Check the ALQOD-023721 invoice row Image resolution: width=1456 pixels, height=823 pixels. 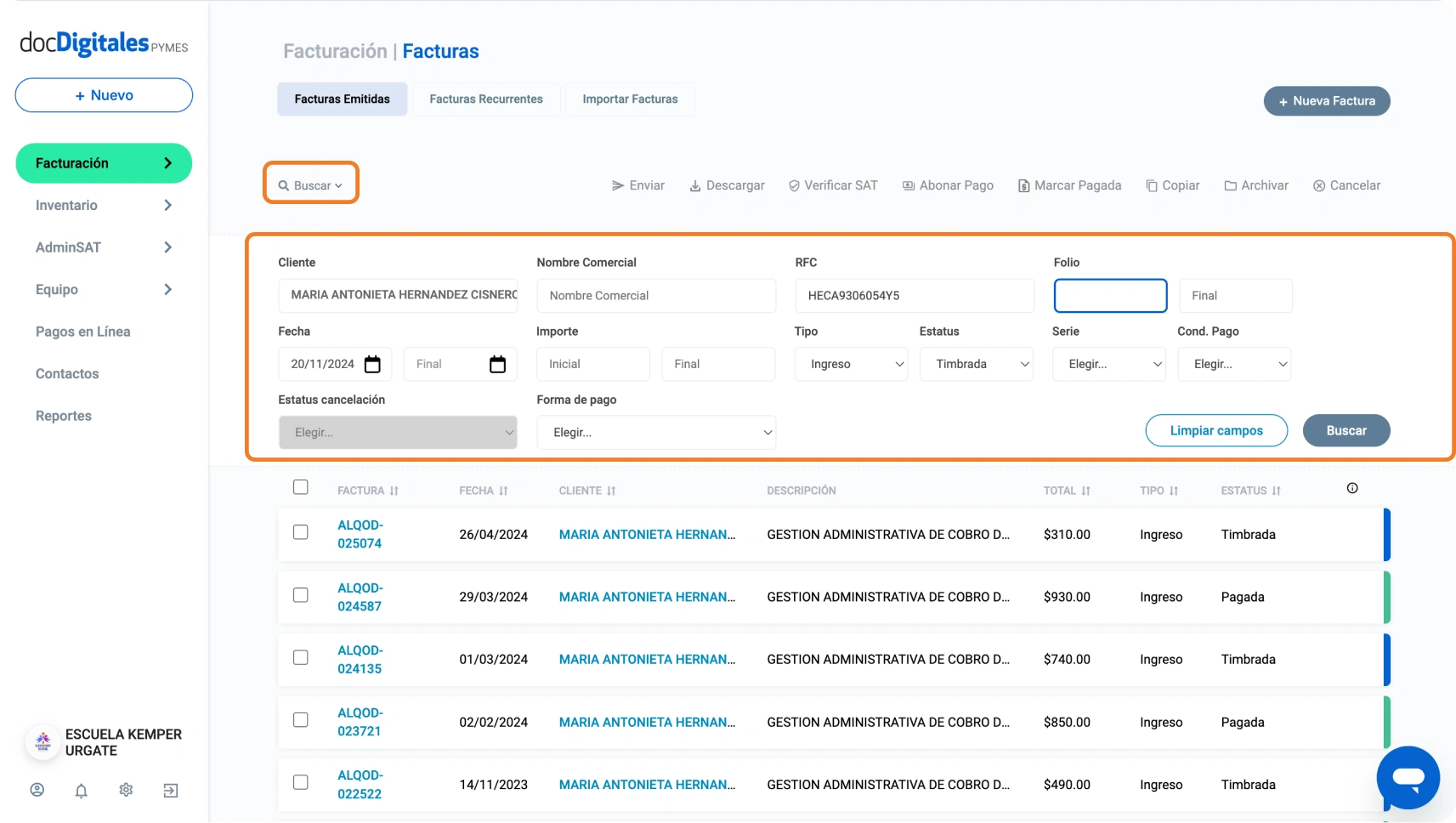pos(301,720)
